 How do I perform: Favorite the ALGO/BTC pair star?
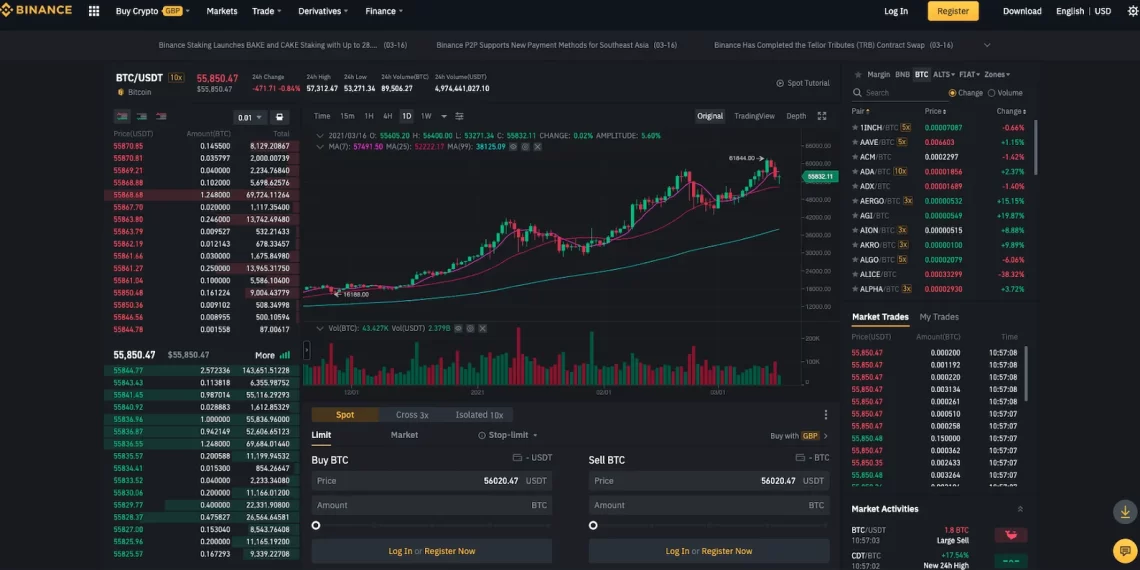(854, 260)
